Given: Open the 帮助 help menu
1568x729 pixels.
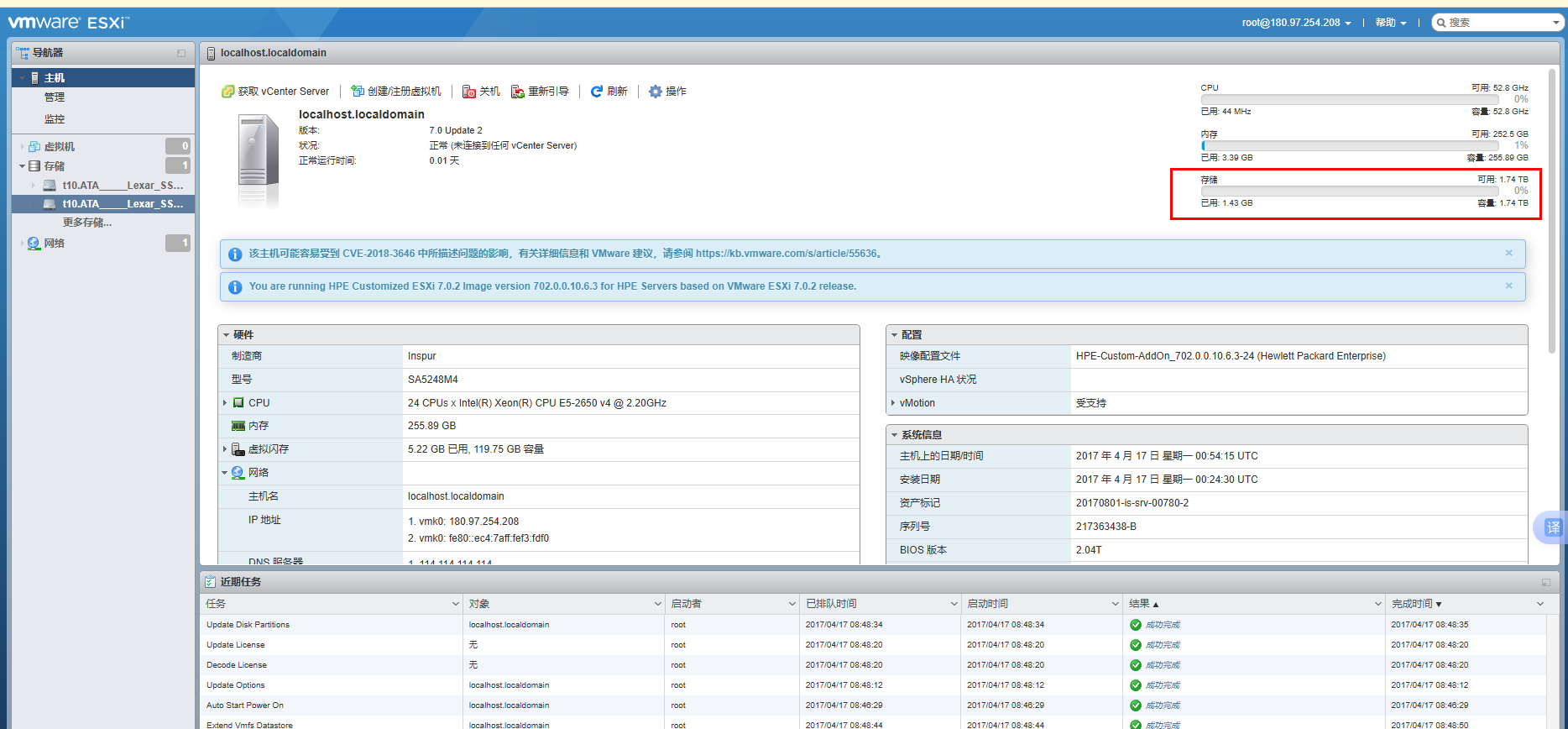Looking at the screenshot, I should tap(1390, 23).
